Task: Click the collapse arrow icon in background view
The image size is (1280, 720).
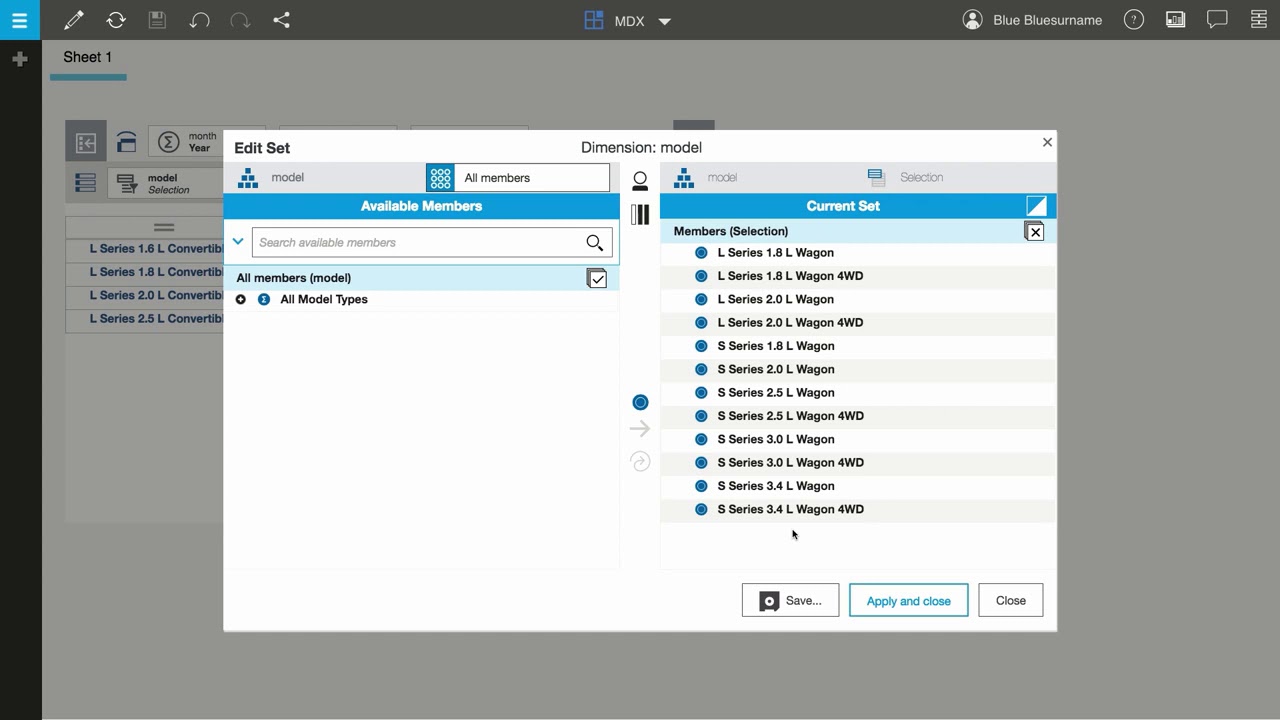Action: click(x=86, y=142)
